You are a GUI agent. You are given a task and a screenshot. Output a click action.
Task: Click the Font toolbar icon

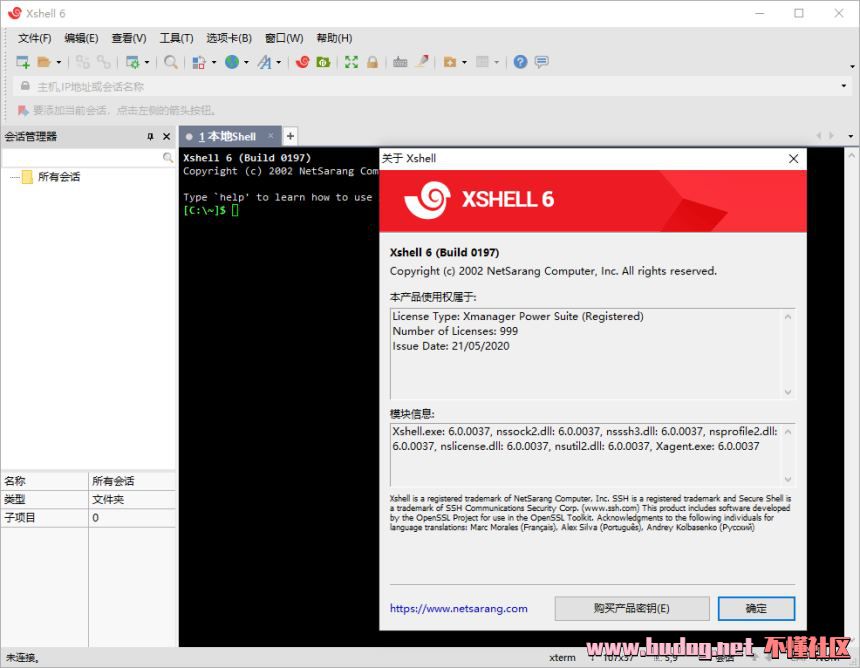coord(265,62)
